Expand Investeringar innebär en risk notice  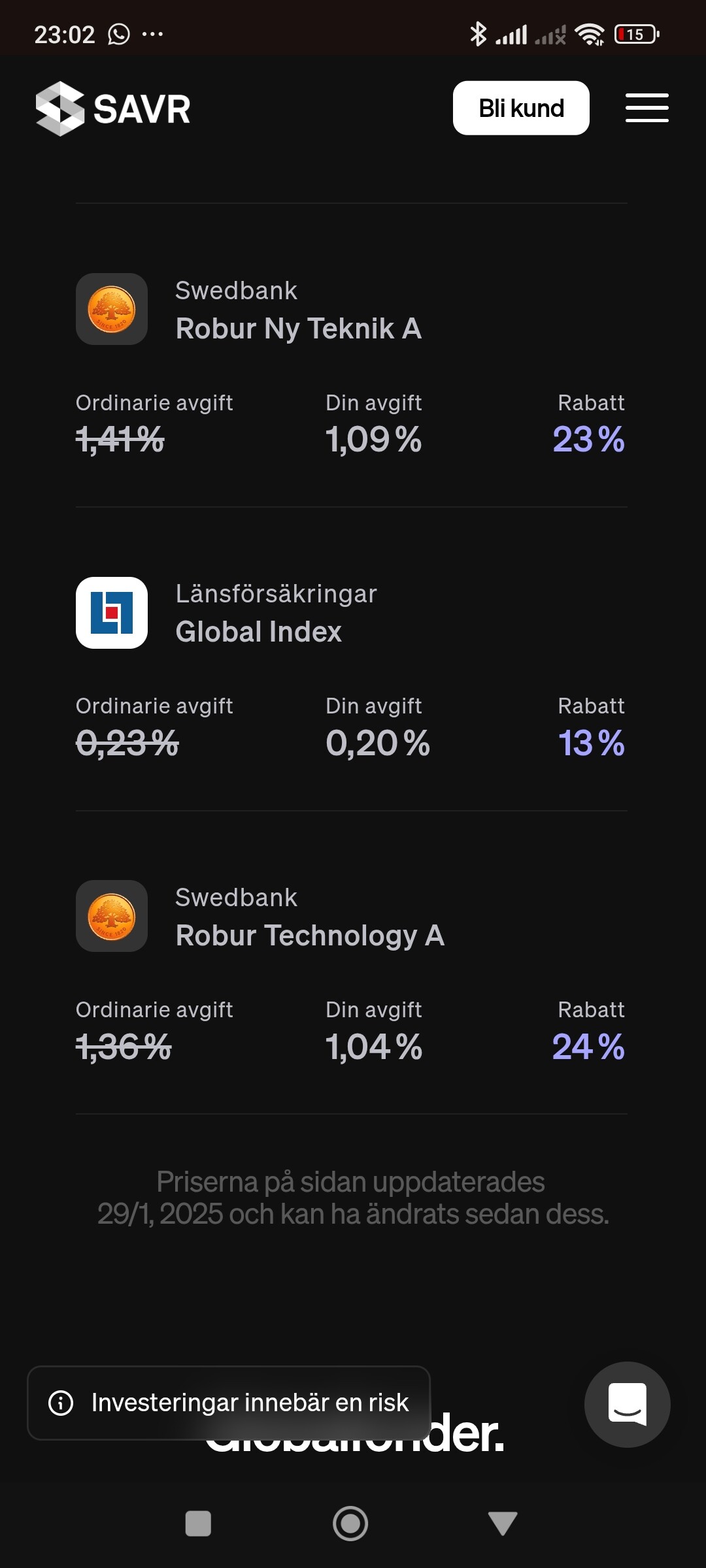[250, 1403]
